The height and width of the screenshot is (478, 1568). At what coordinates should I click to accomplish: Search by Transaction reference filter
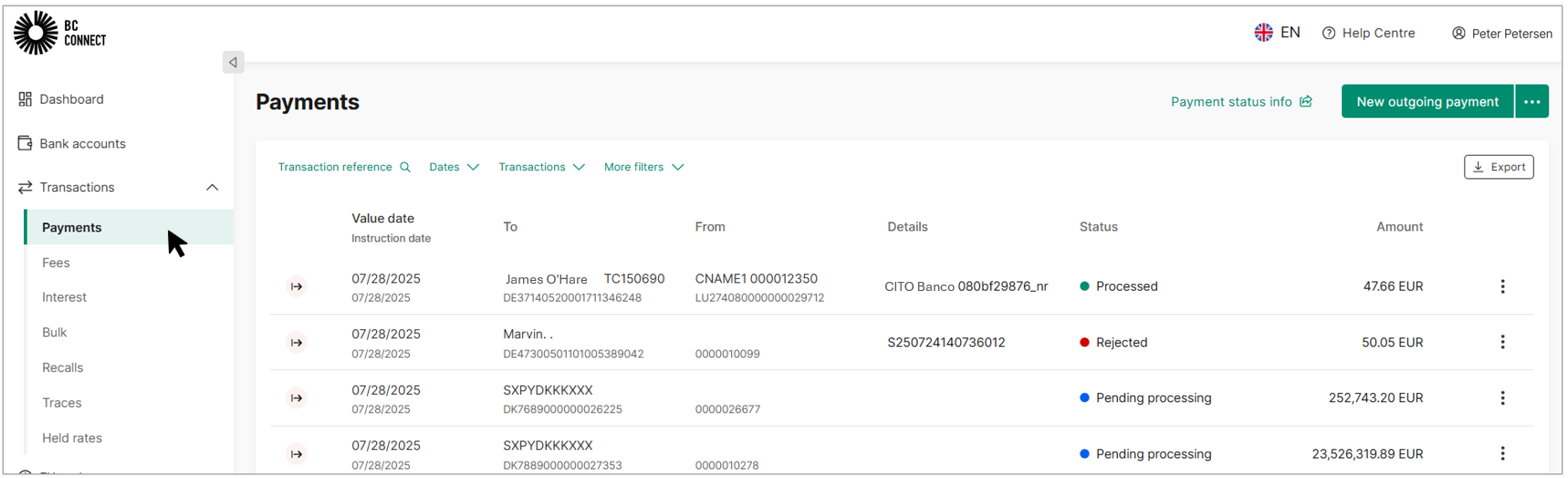click(x=344, y=167)
